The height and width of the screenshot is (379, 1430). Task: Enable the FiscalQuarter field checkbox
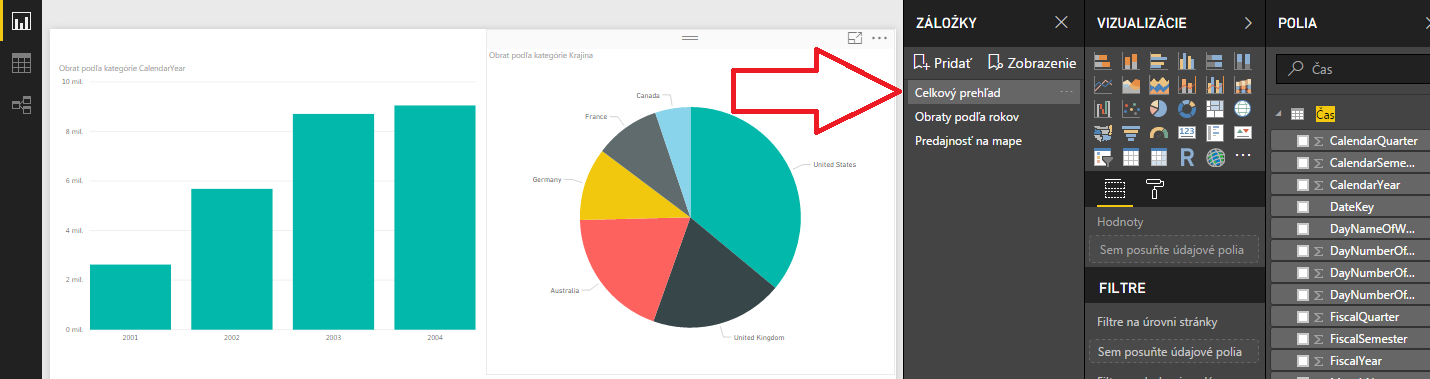1303,317
